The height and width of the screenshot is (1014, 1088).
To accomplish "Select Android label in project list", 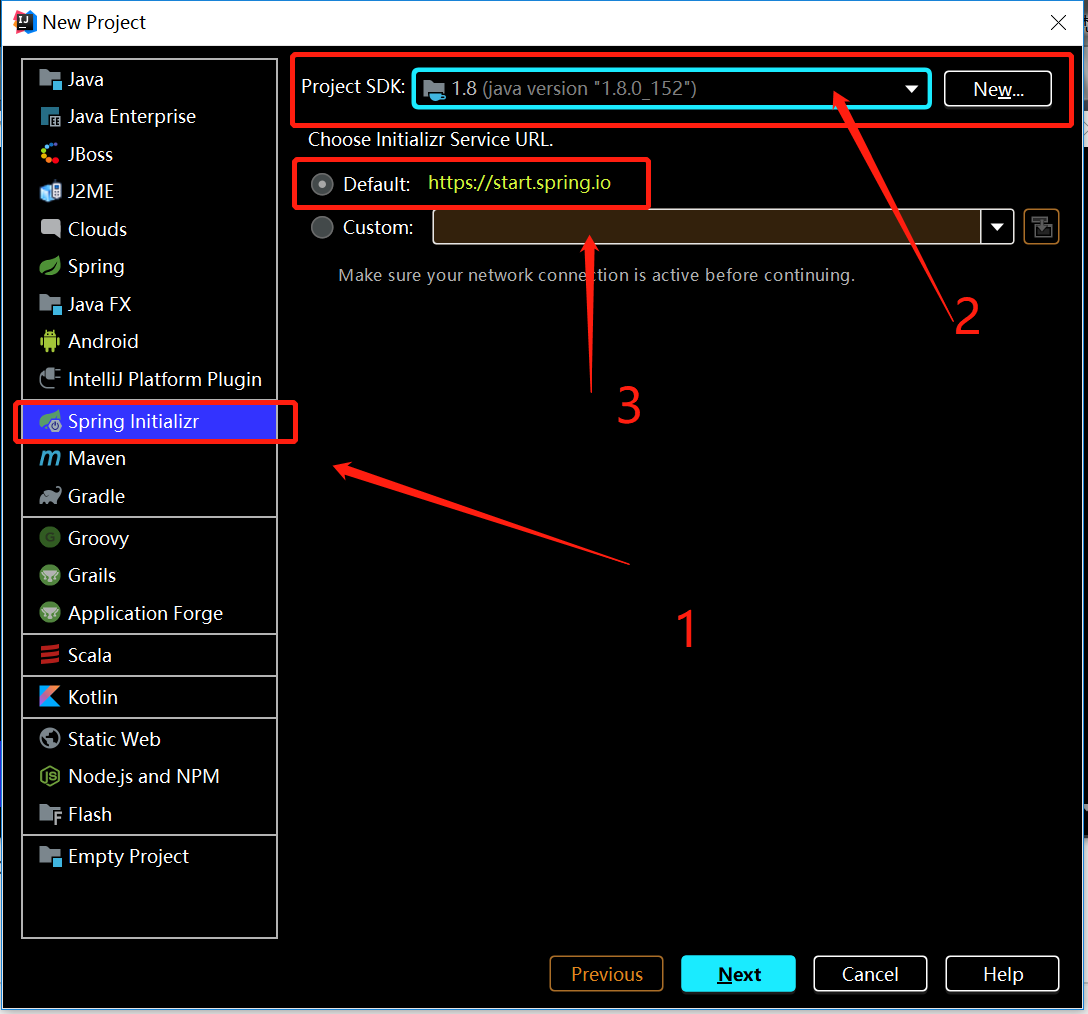I will [103, 341].
